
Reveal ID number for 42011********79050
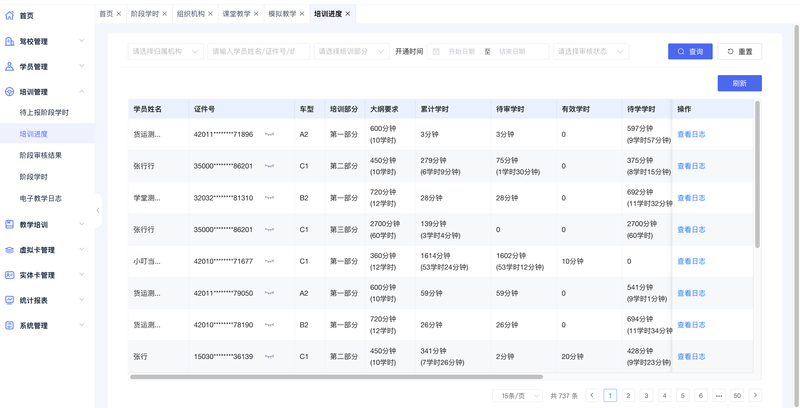tap(269, 293)
